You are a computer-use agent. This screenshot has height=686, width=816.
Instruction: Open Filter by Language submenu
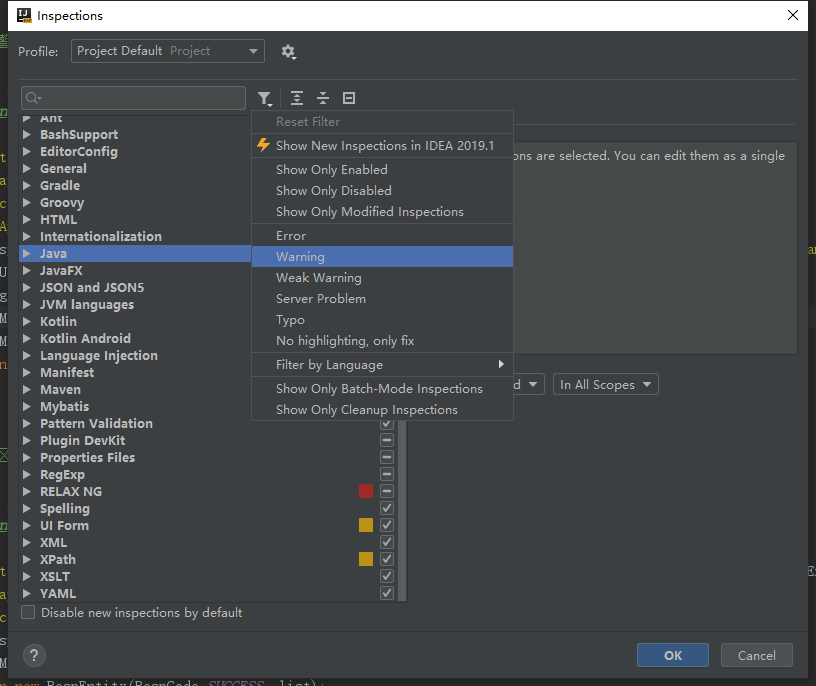click(382, 364)
